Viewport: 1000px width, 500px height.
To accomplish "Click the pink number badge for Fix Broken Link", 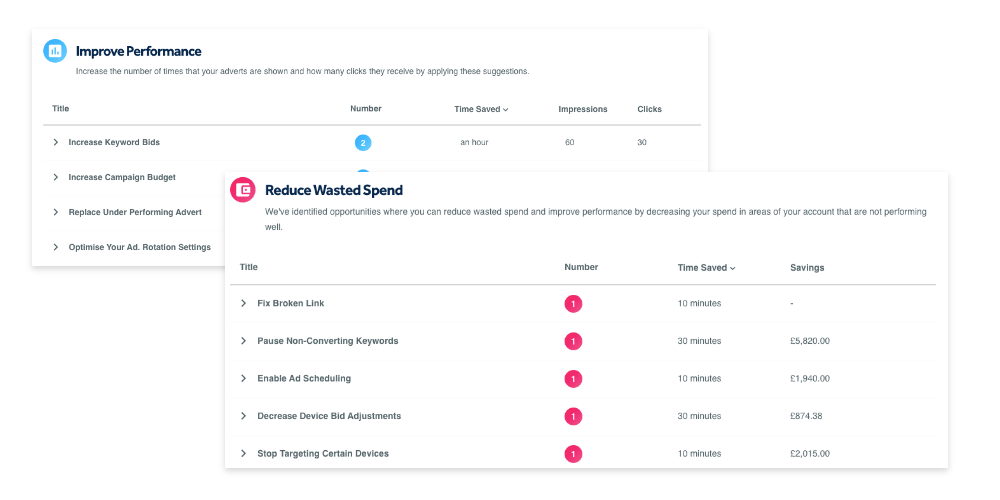I will tap(573, 304).
